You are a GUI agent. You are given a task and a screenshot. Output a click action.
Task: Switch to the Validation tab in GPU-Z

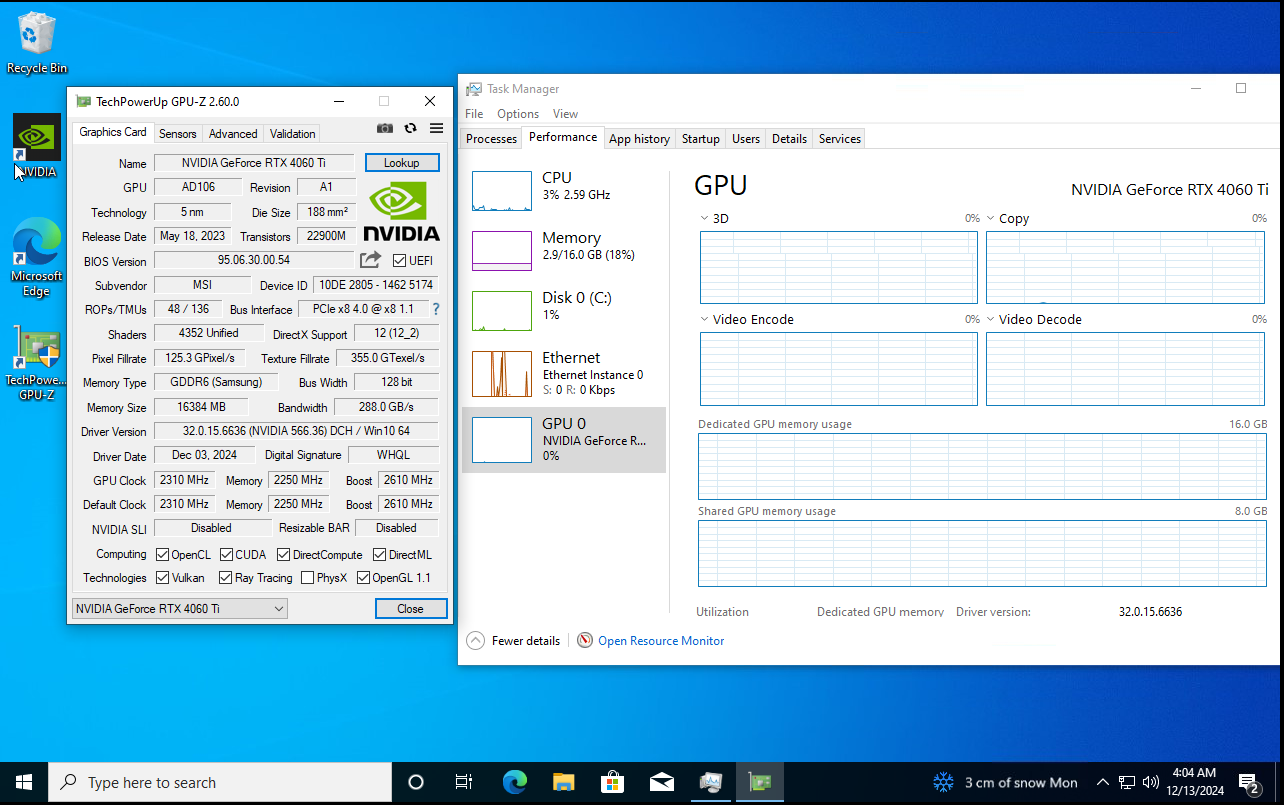tap(293, 133)
